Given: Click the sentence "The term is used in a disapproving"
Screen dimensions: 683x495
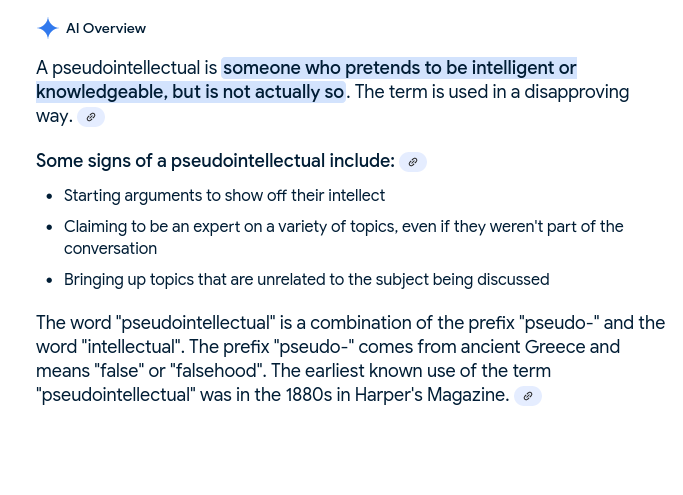Looking at the screenshot, I should pos(492,92).
